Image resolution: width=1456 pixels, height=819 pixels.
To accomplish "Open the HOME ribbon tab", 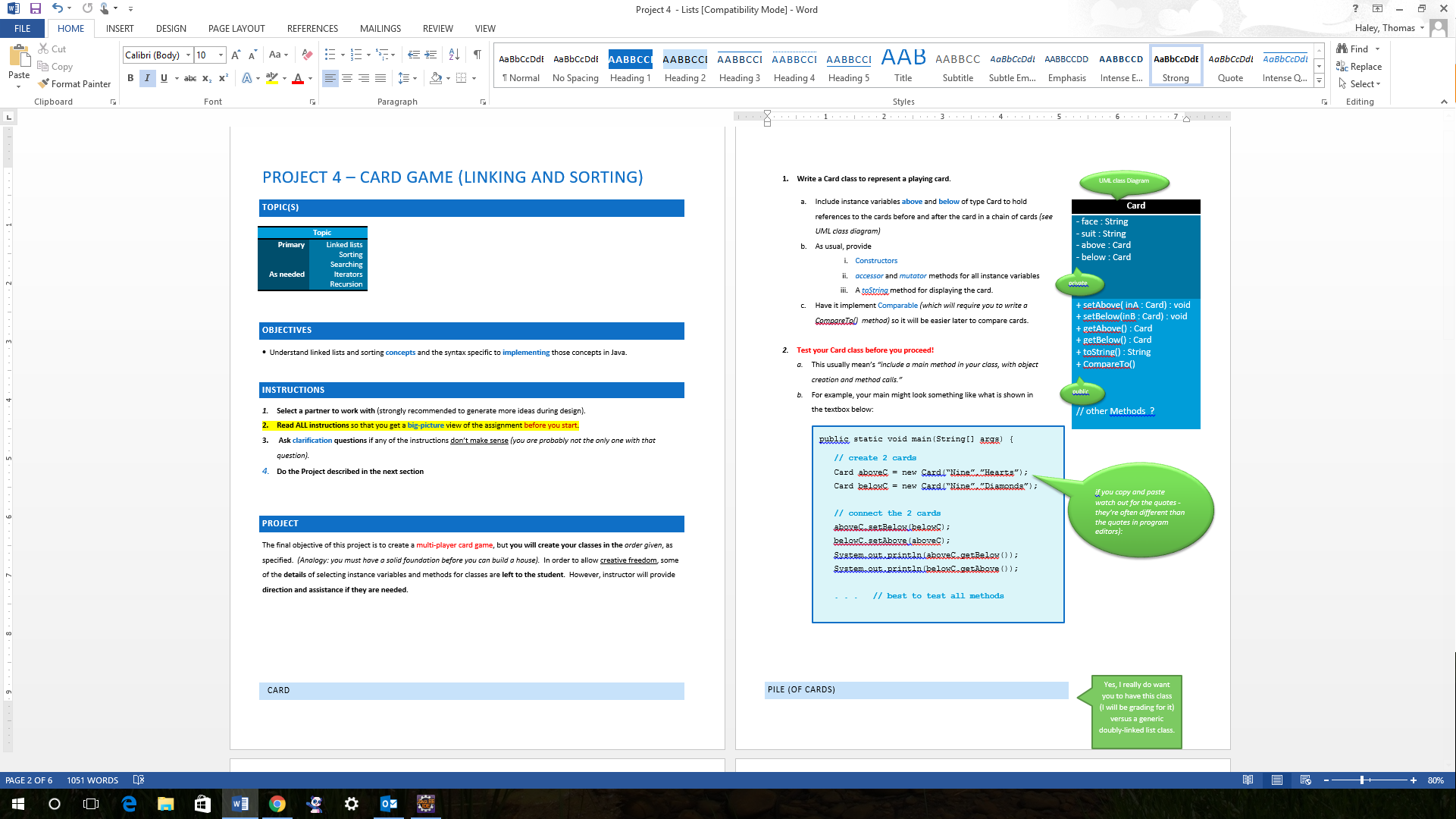I will coord(70,28).
